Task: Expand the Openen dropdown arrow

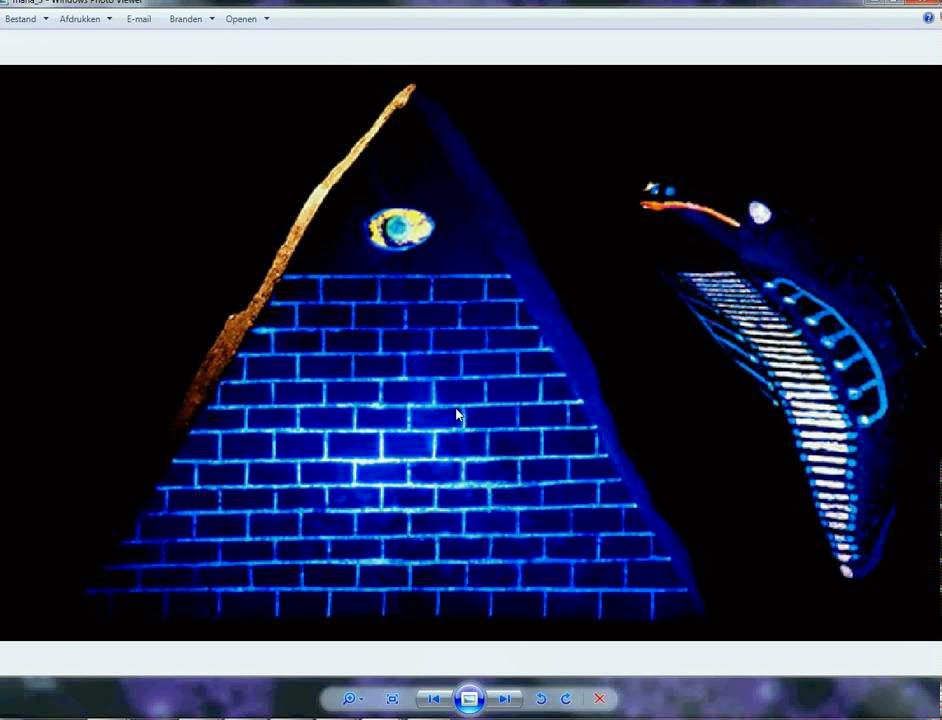Action: point(267,19)
